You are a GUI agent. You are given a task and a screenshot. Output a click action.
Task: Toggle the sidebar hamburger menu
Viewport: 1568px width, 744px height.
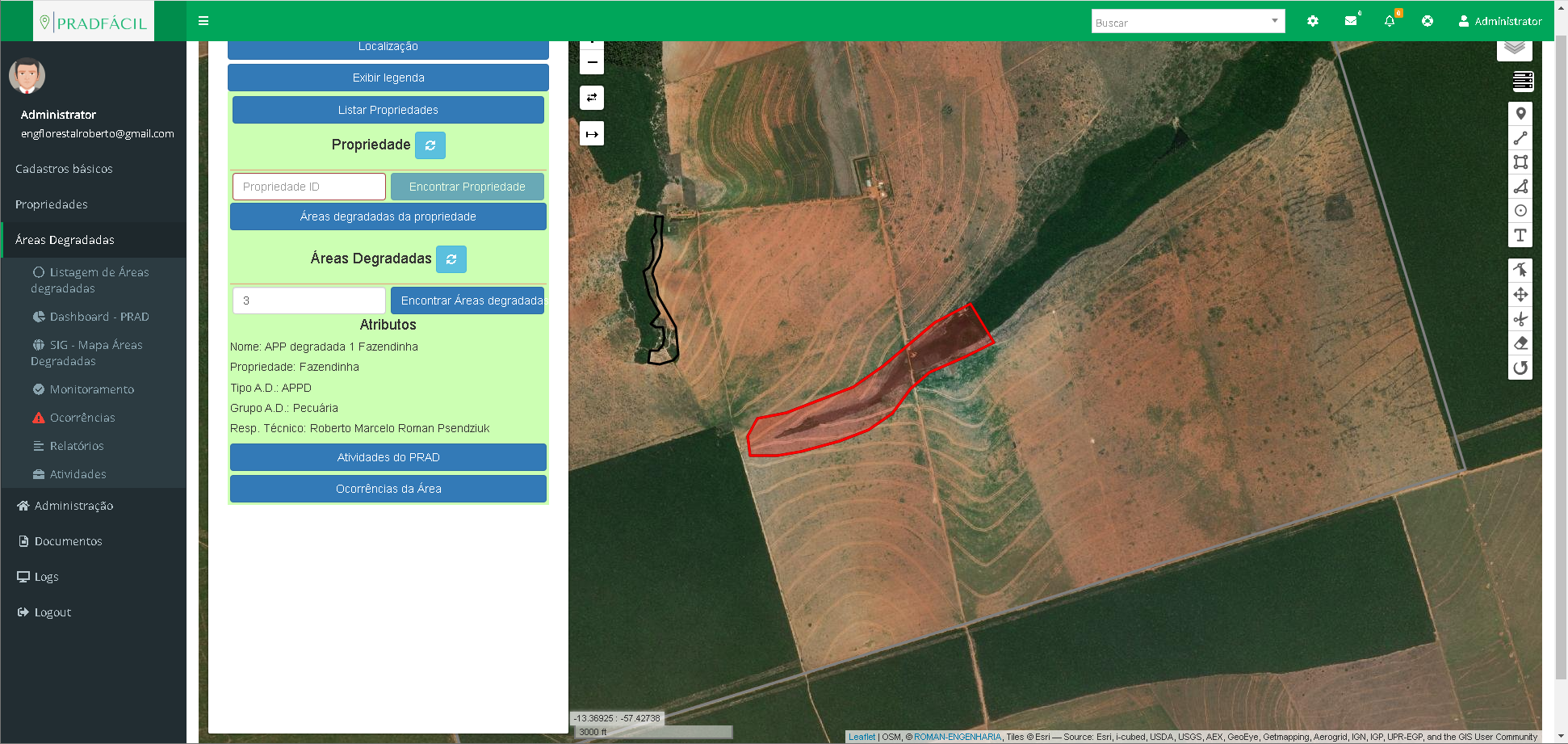point(203,21)
